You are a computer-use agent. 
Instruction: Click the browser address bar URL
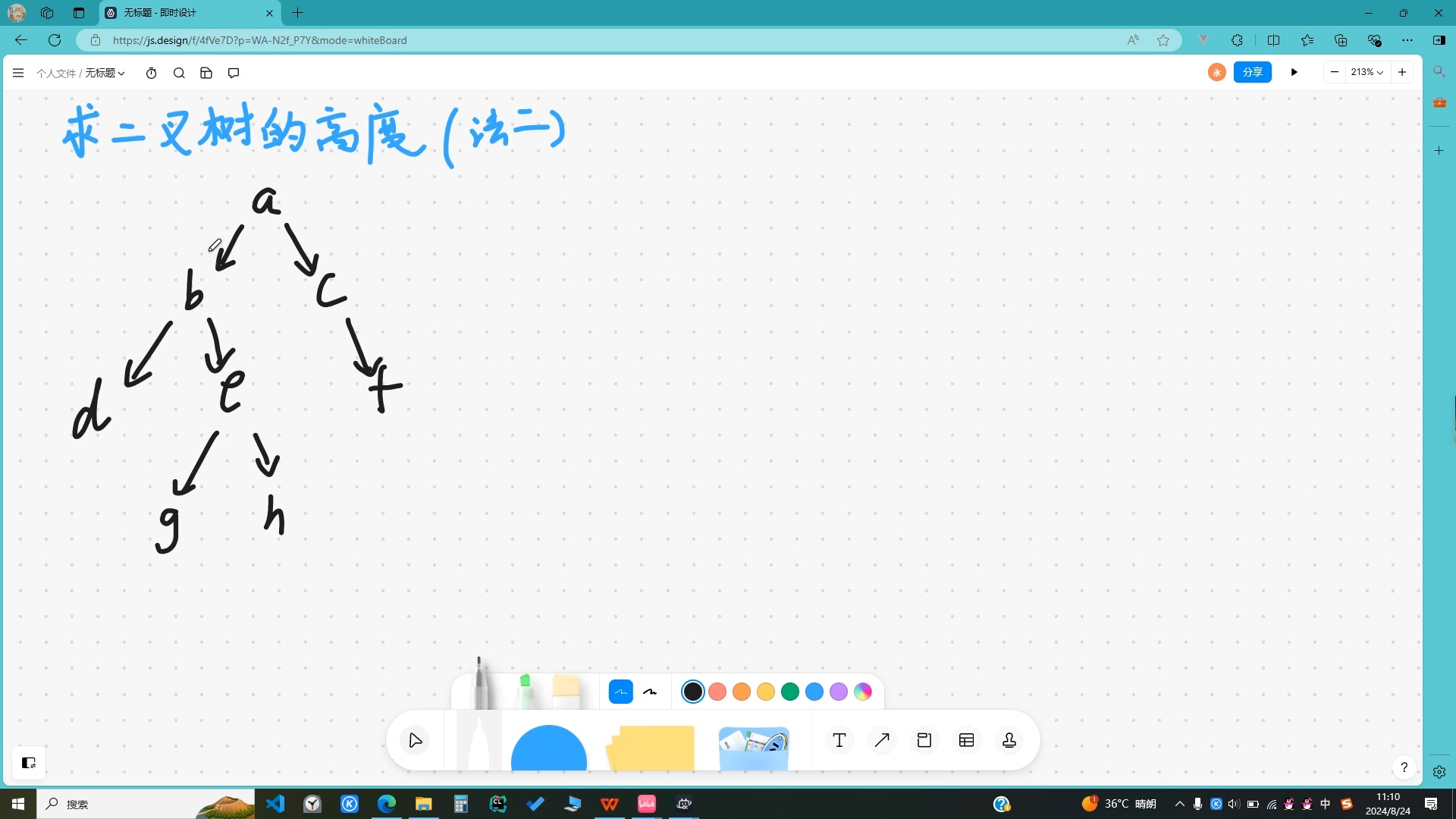click(x=259, y=40)
